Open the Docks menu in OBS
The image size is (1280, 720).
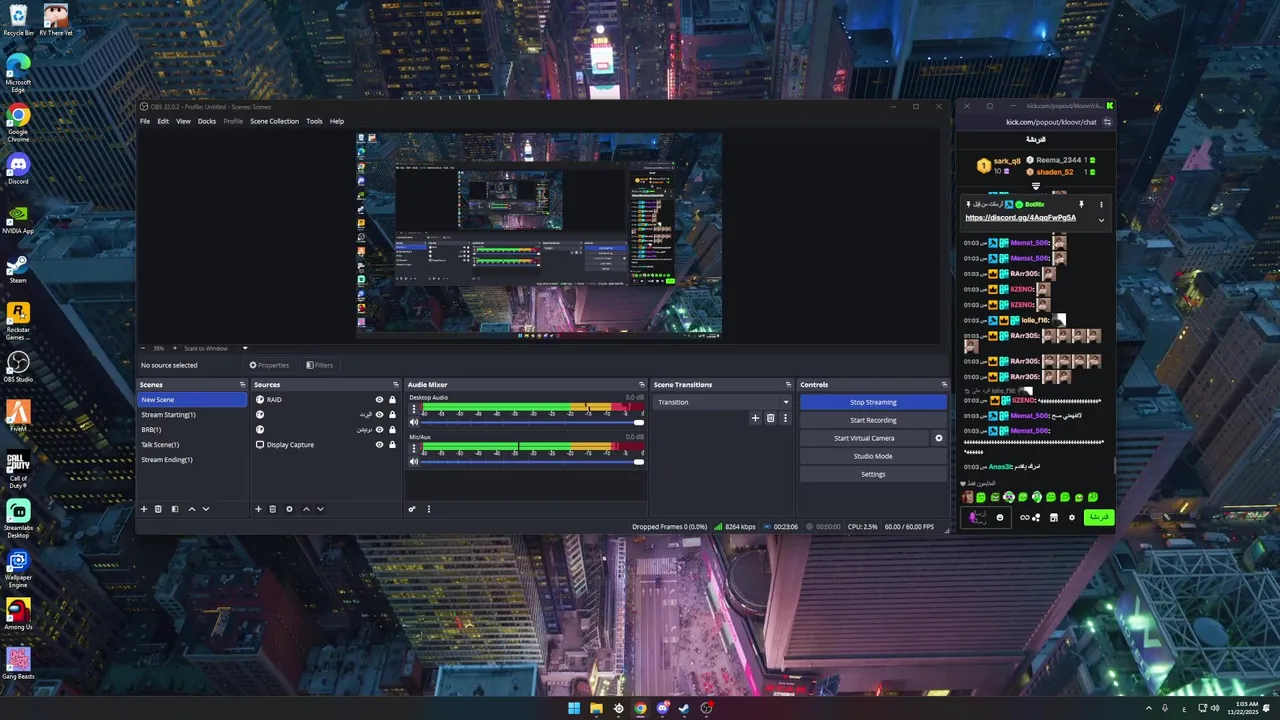pyautogui.click(x=207, y=121)
